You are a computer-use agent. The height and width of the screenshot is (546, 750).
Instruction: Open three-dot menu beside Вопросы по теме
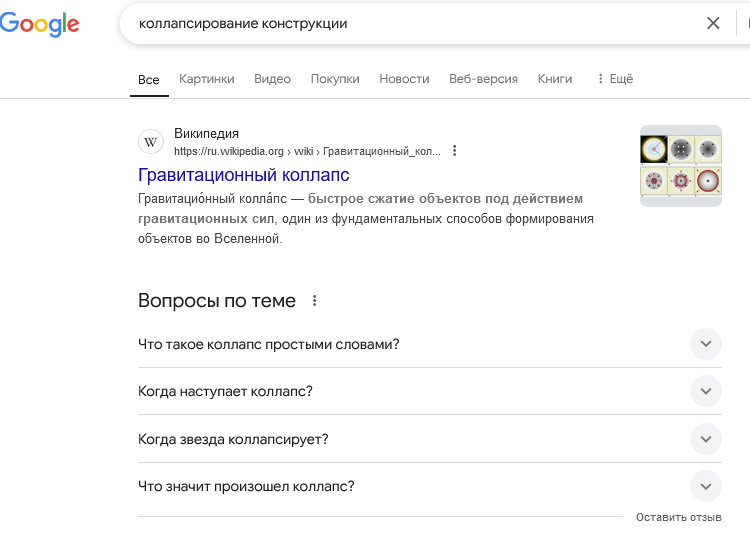[314, 301]
